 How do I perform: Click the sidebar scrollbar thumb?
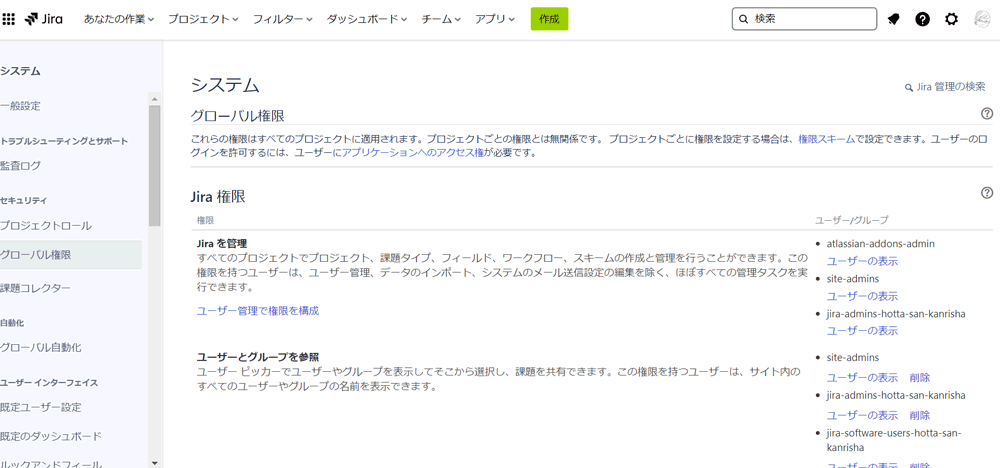pos(154,166)
